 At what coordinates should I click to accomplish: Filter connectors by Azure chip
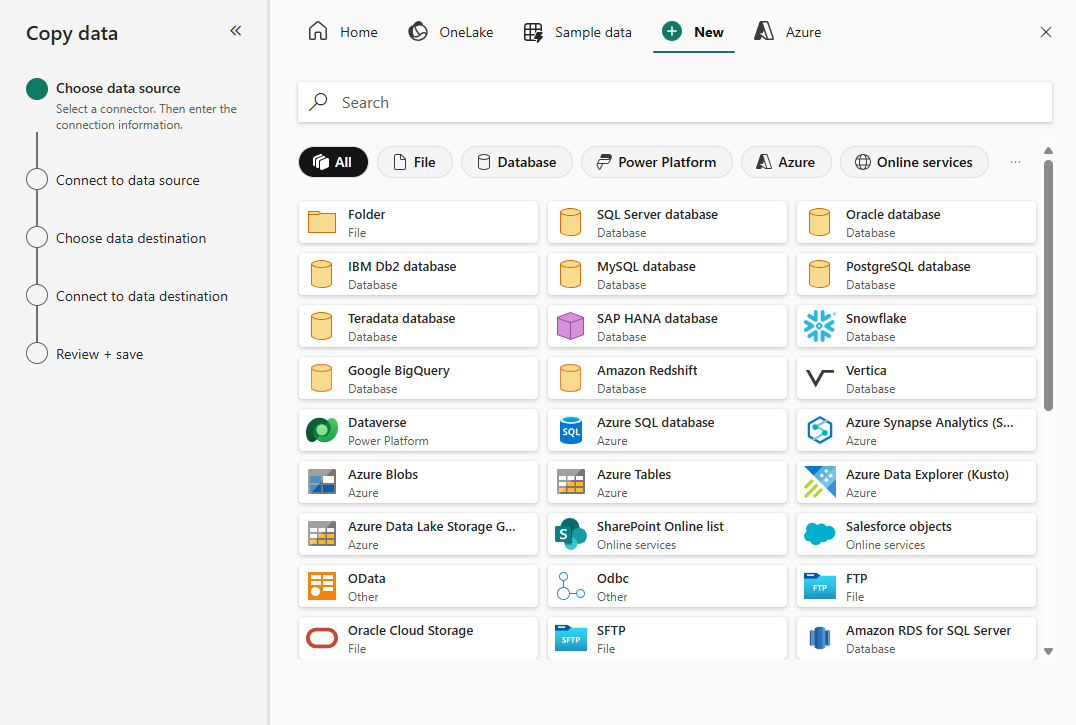pyautogui.click(x=786, y=163)
